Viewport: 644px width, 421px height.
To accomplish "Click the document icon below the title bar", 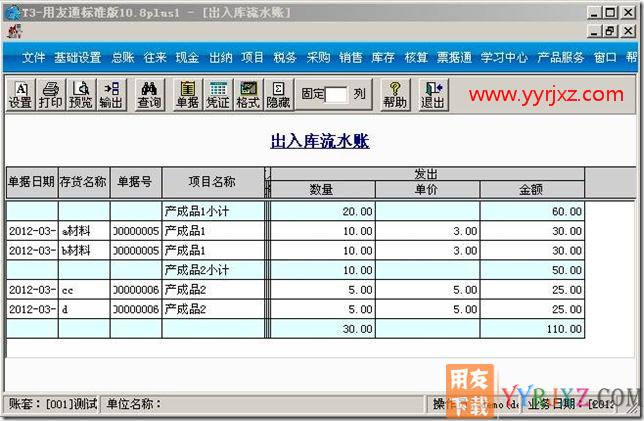I will tap(14, 31).
